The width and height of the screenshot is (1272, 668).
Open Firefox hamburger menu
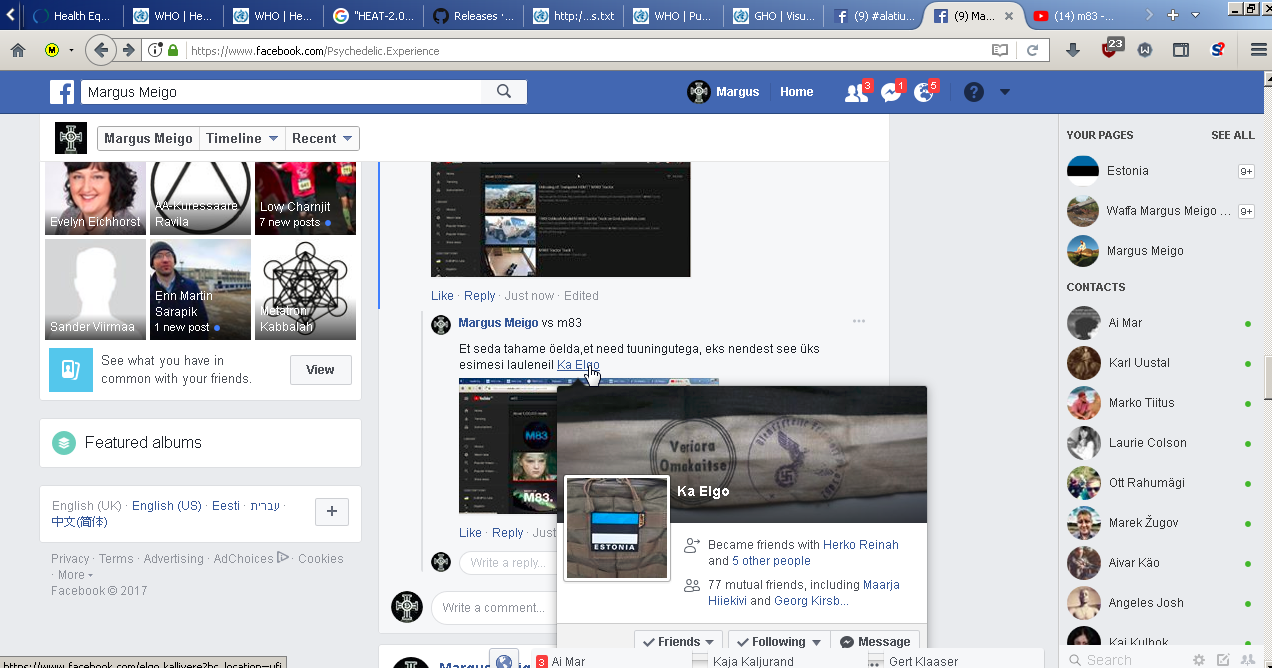pyautogui.click(x=1258, y=50)
